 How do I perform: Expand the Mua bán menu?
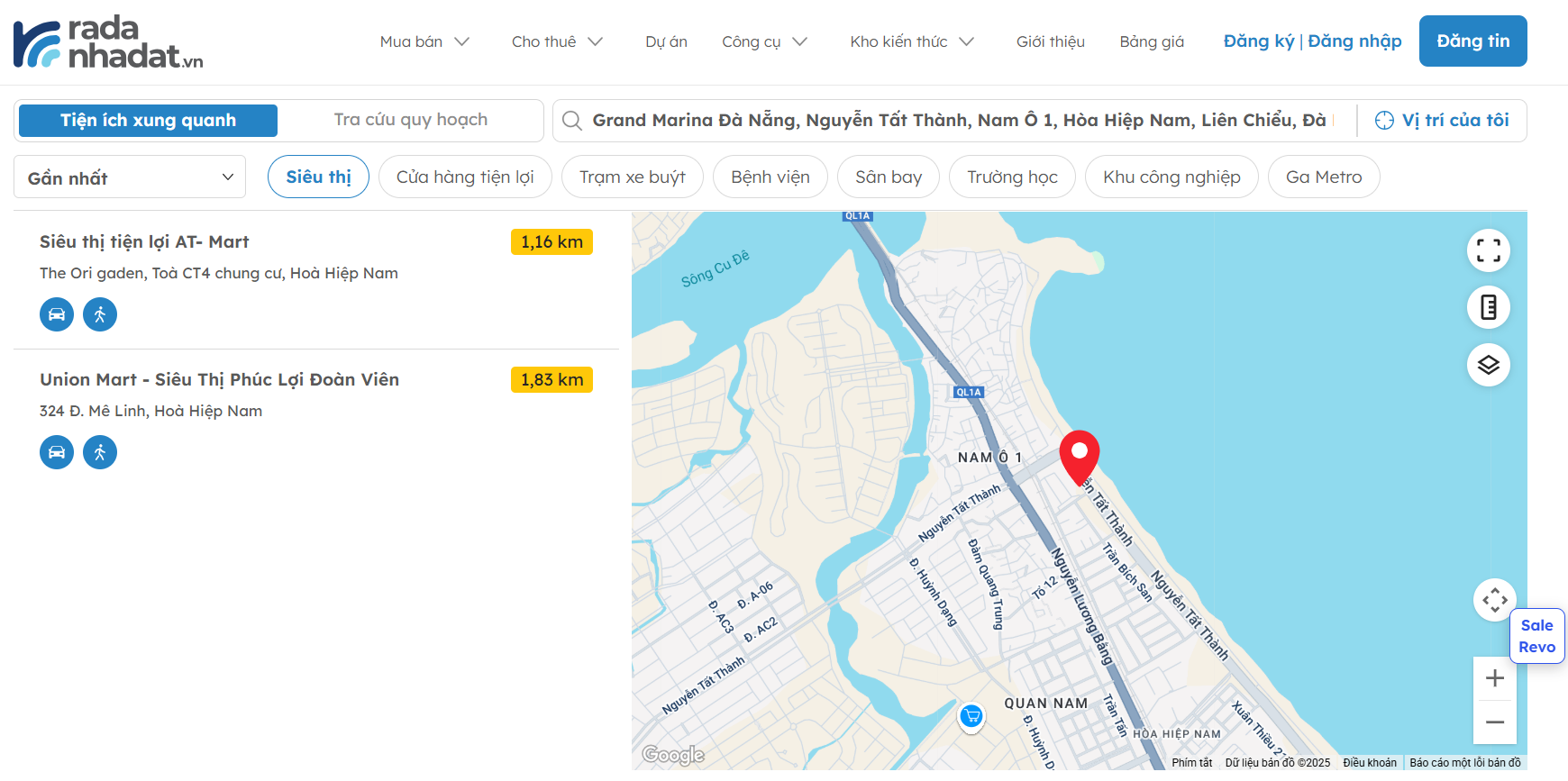click(x=424, y=41)
